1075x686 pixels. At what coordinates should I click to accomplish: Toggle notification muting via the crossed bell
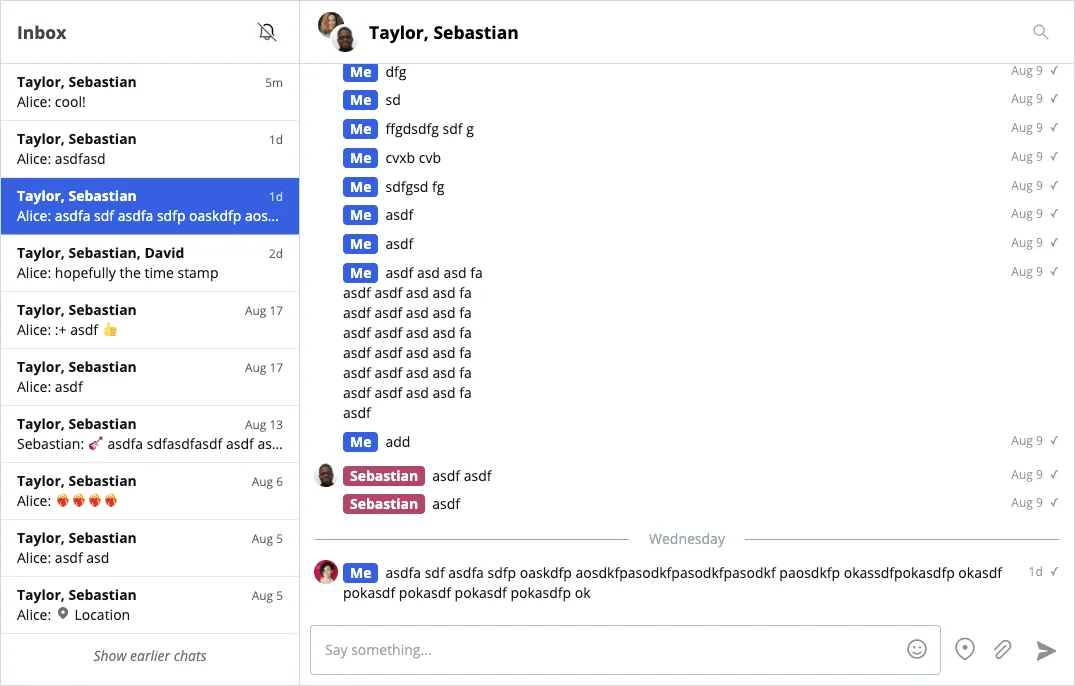click(267, 31)
